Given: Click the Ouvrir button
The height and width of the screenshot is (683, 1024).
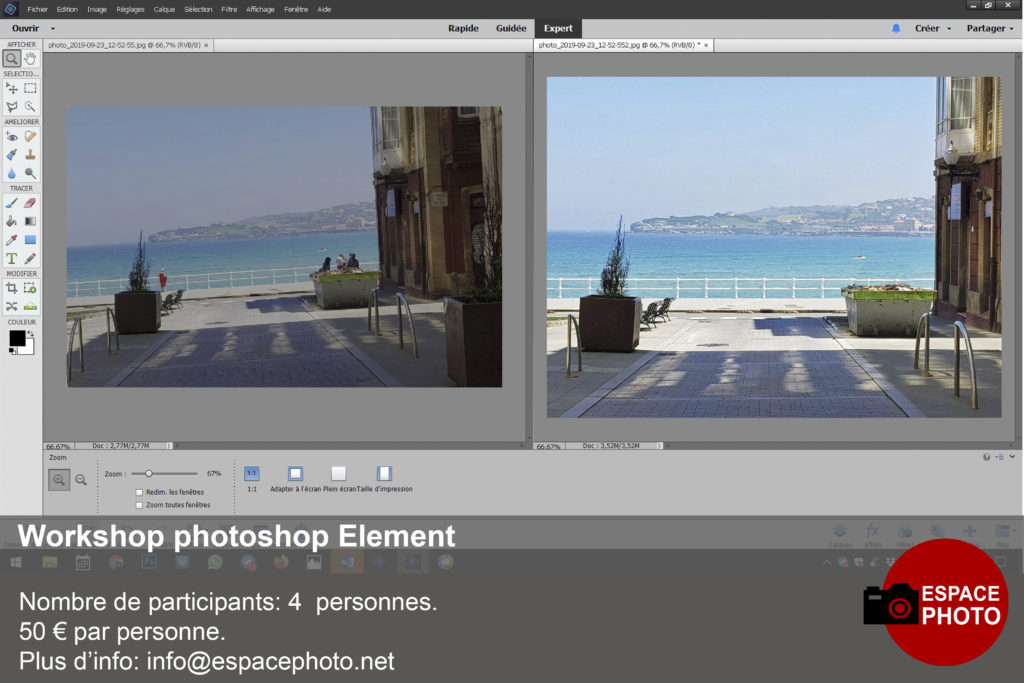Looking at the screenshot, I should [25, 29].
